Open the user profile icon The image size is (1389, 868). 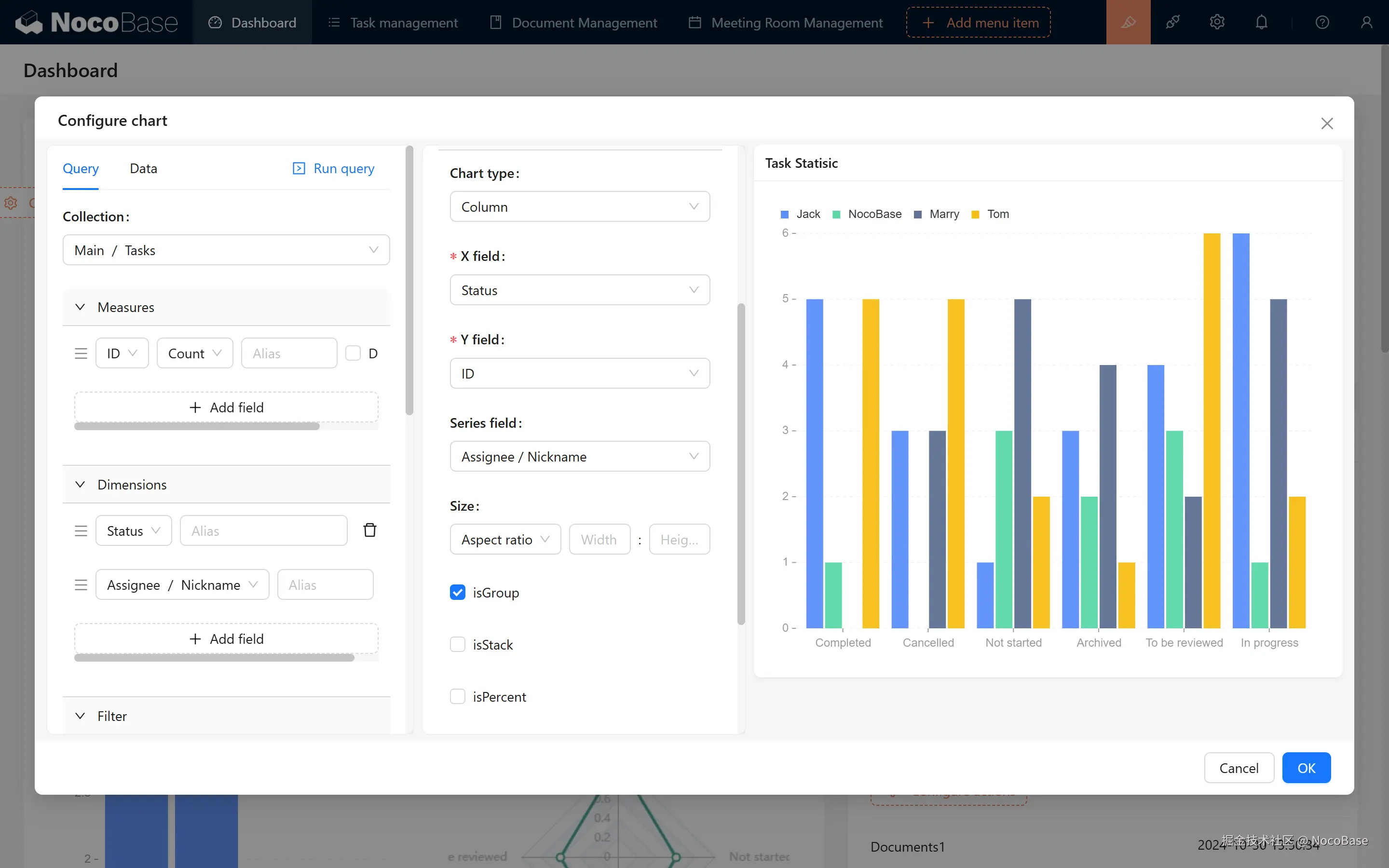pyautogui.click(x=1367, y=22)
